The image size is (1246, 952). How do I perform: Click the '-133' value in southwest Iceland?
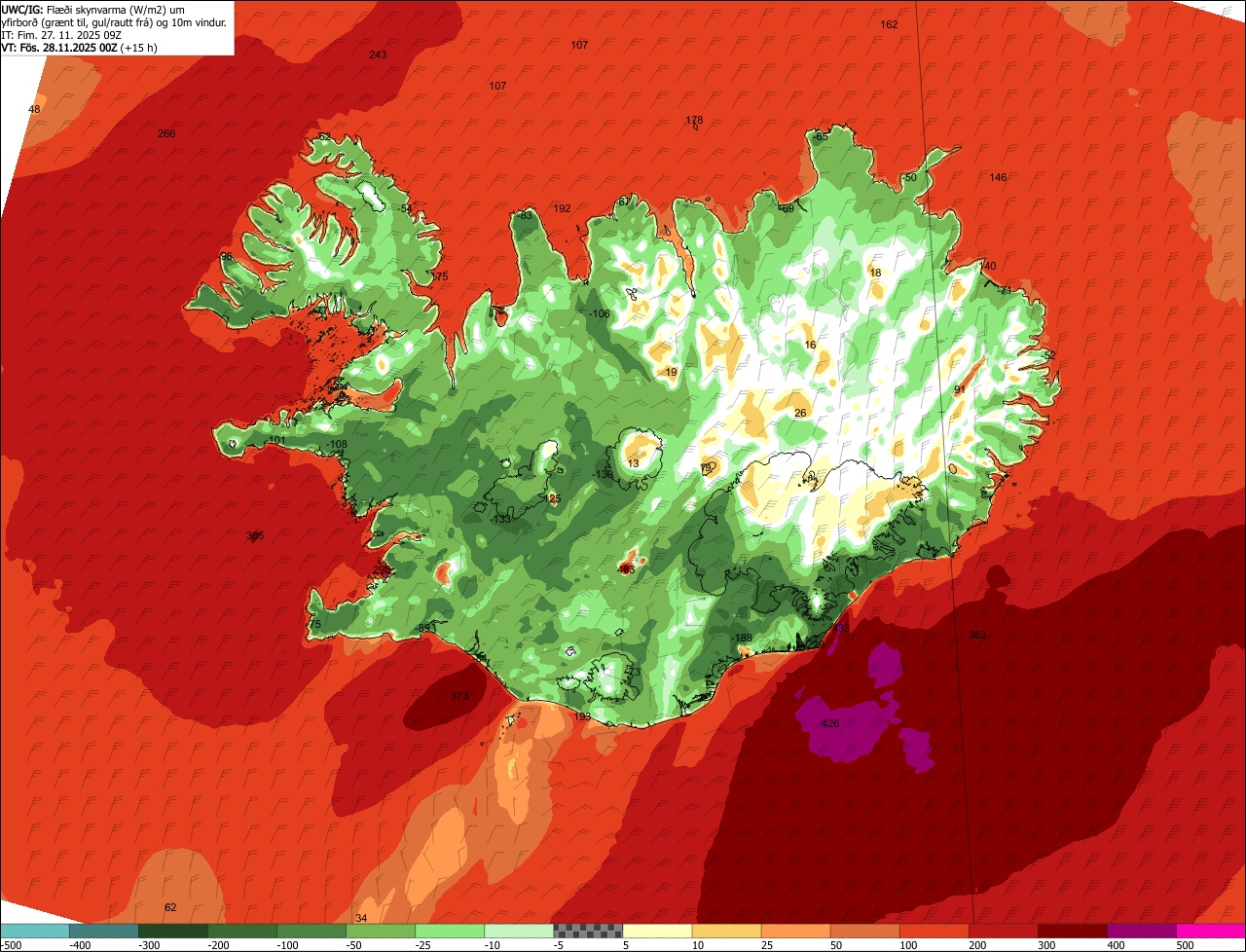[501, 519]
